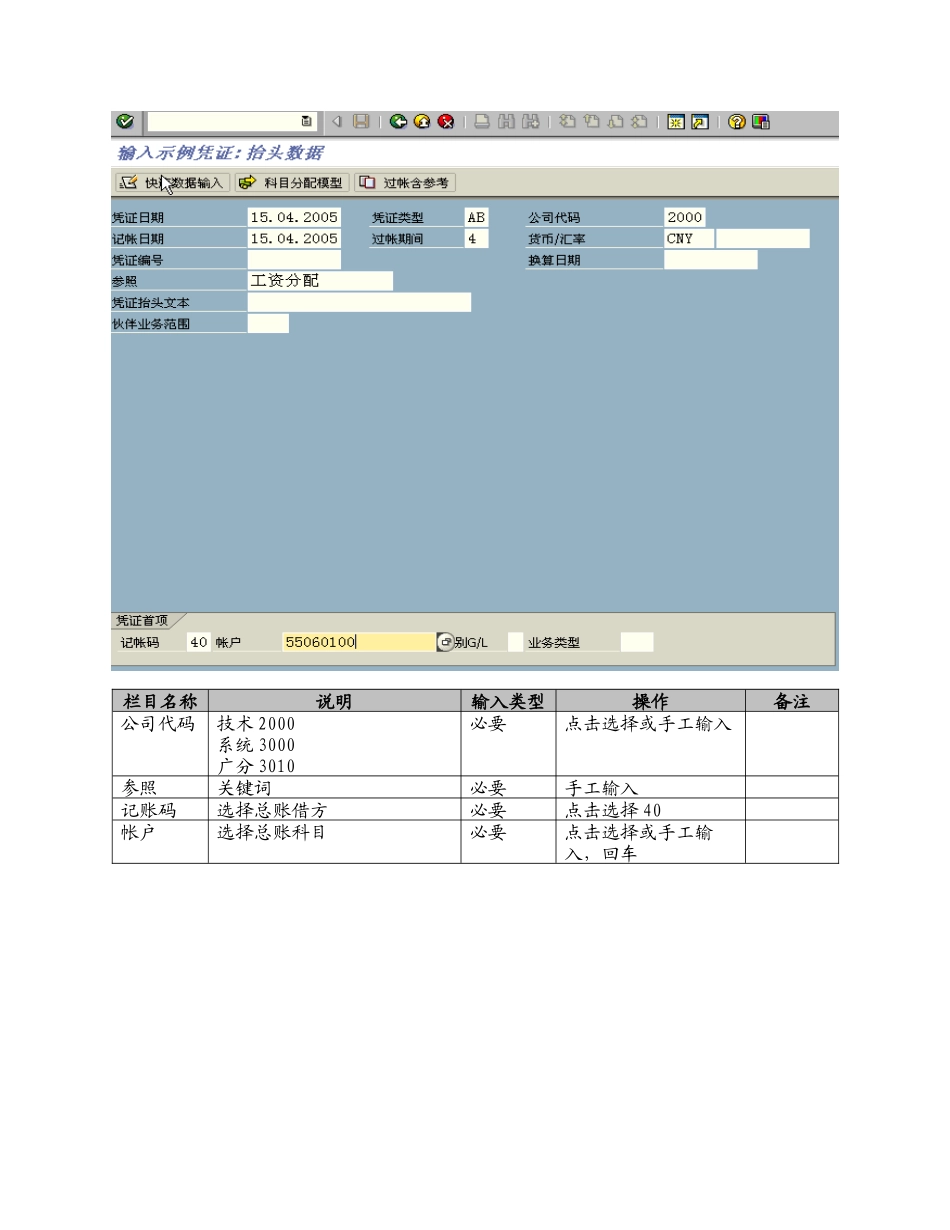Click the empty 业务类型 field
The width and height of the screenshot is (950, 1230).
[637, 642]
